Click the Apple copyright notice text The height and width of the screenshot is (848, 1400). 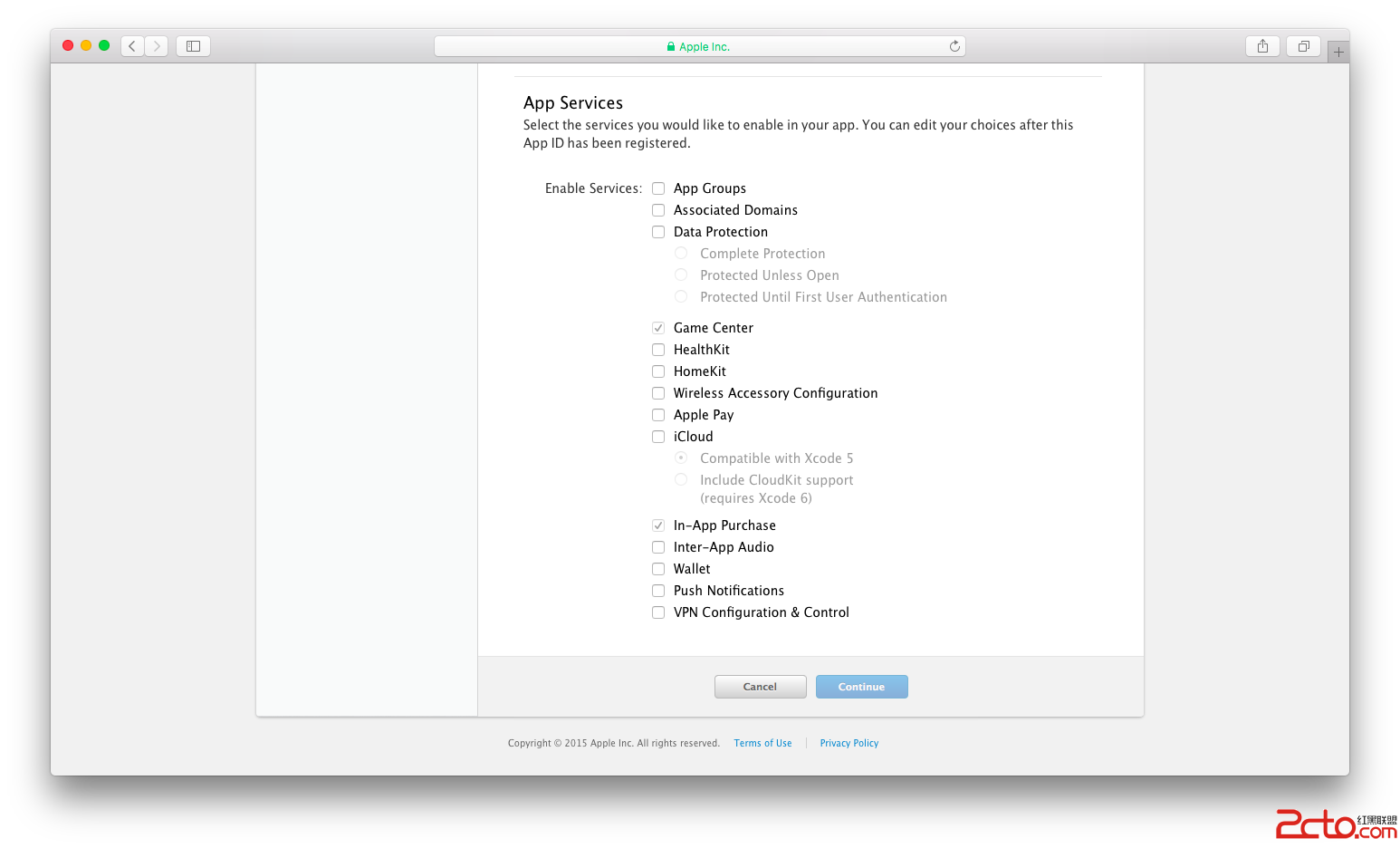tap(614, 743)
